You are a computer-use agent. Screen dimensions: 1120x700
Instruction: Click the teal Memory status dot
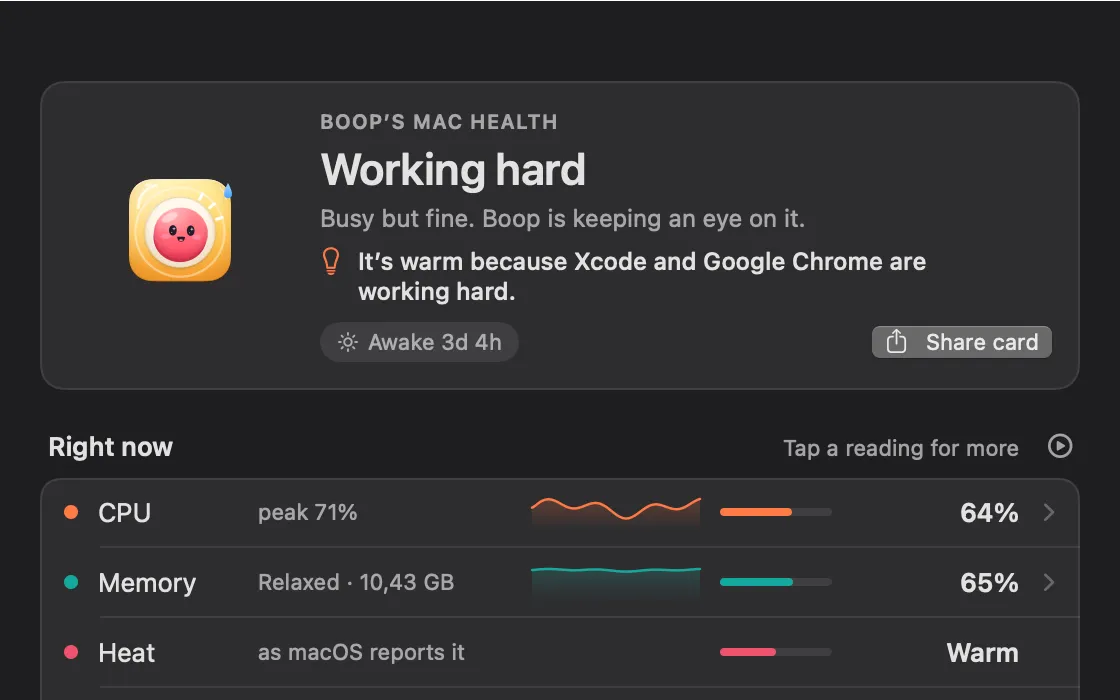(x=71, y=582)
